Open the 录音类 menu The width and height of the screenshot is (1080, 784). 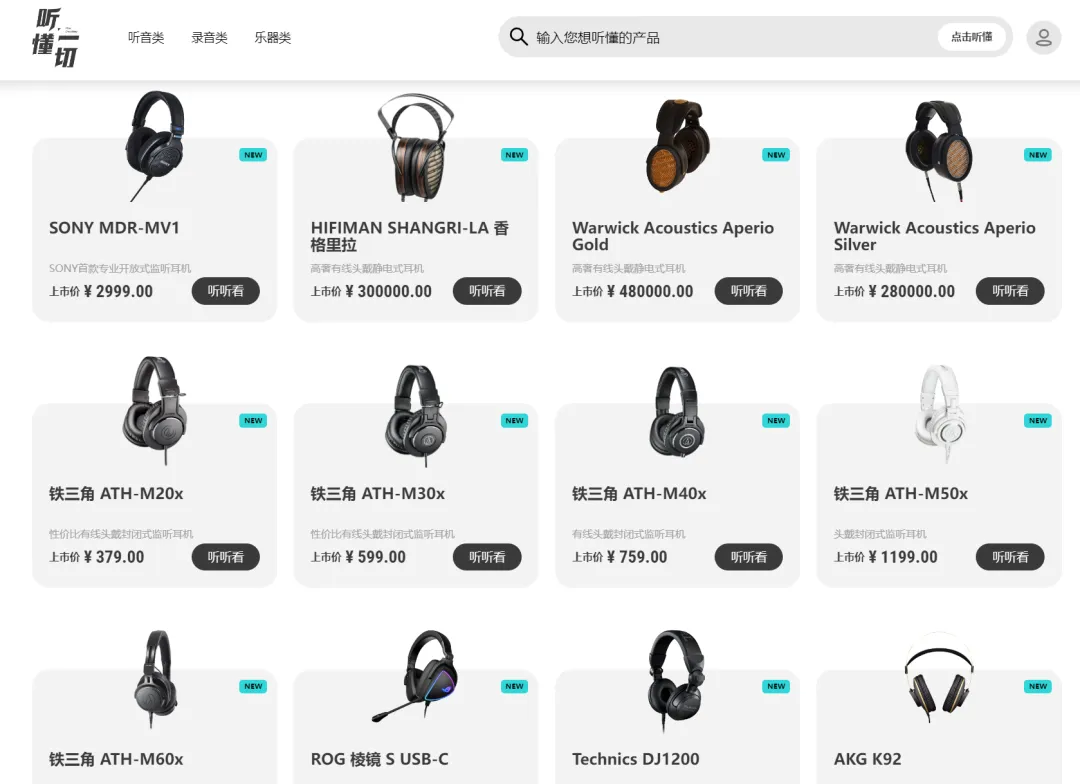(x=209, y=38)
